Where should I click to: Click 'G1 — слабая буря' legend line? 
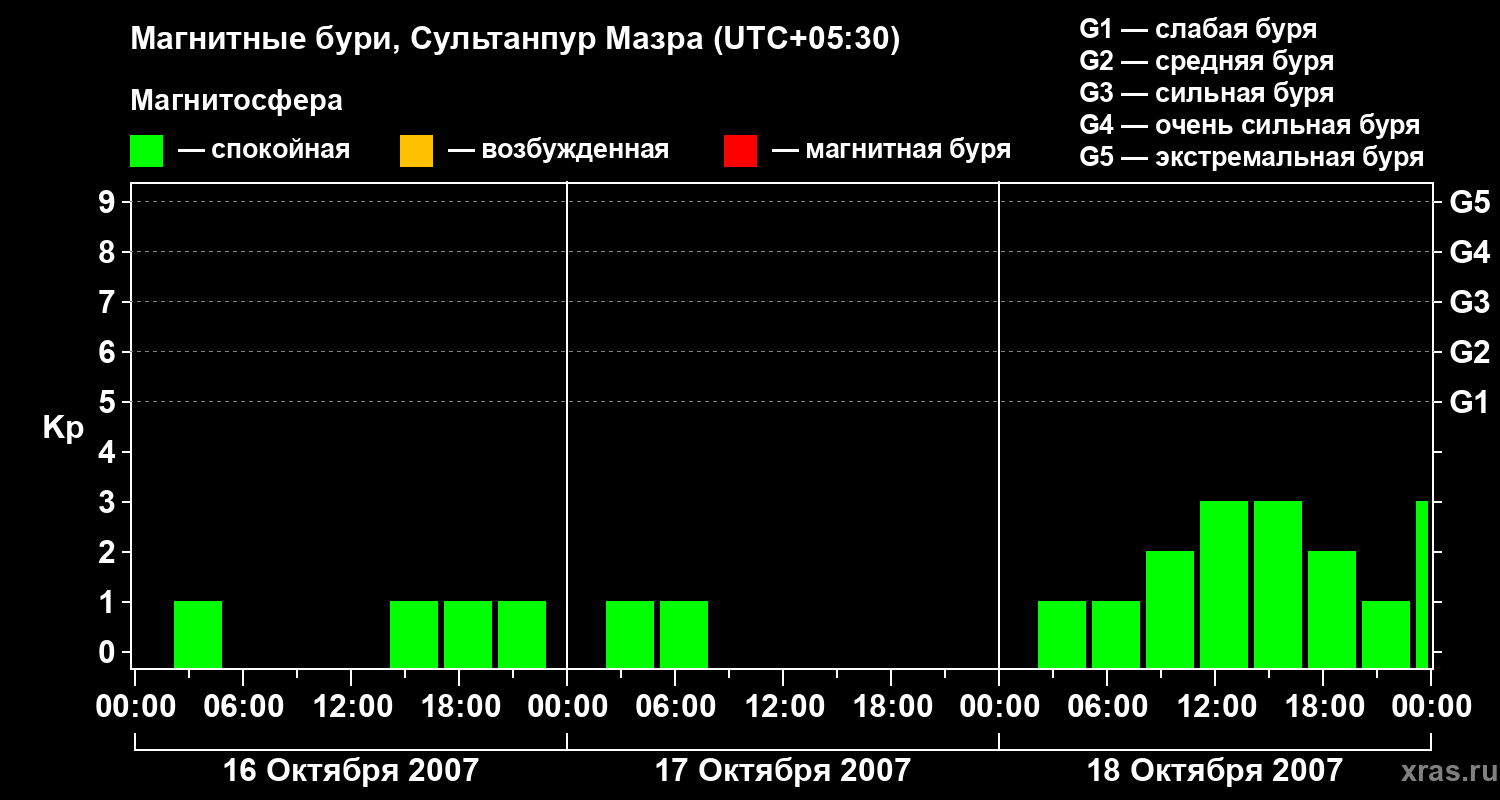click(x=1198, y=29)
